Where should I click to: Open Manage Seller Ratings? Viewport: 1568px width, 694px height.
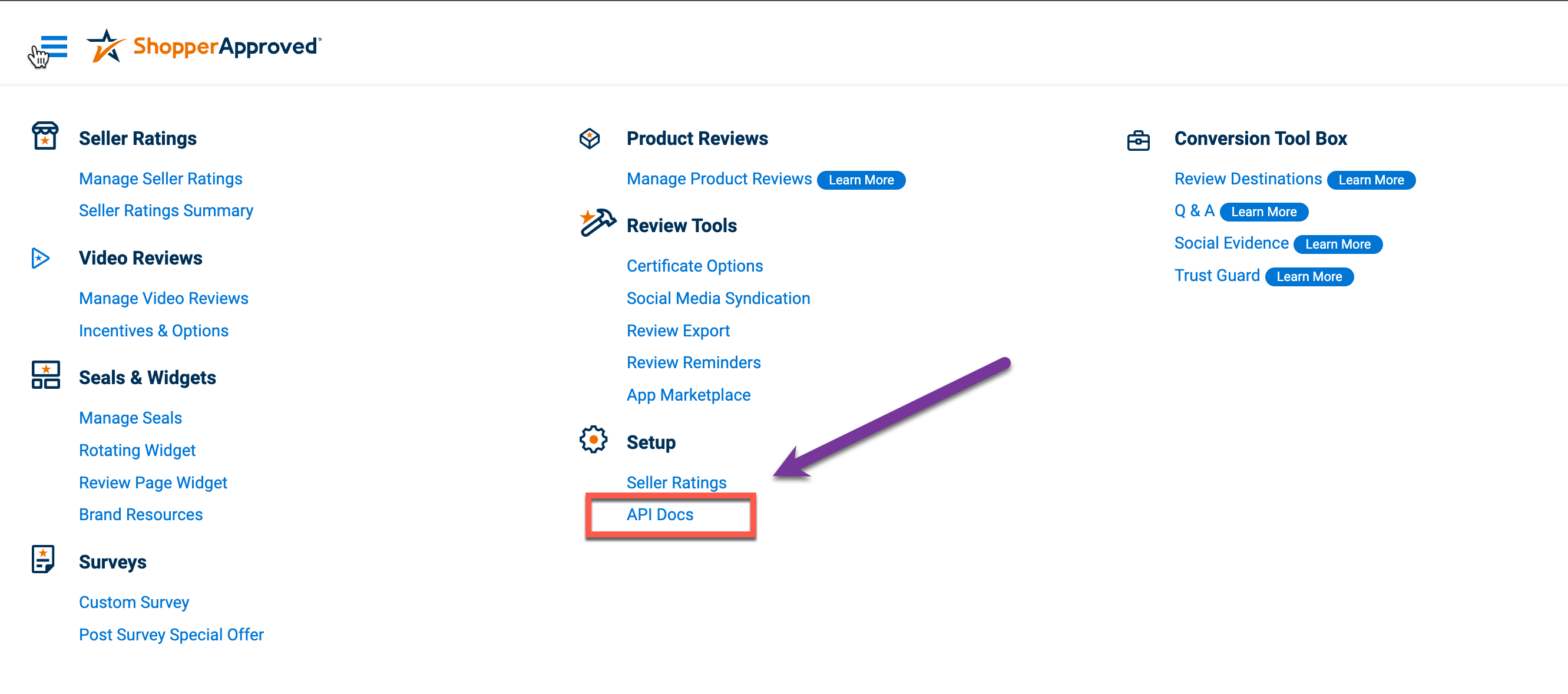tap(161, 179)
